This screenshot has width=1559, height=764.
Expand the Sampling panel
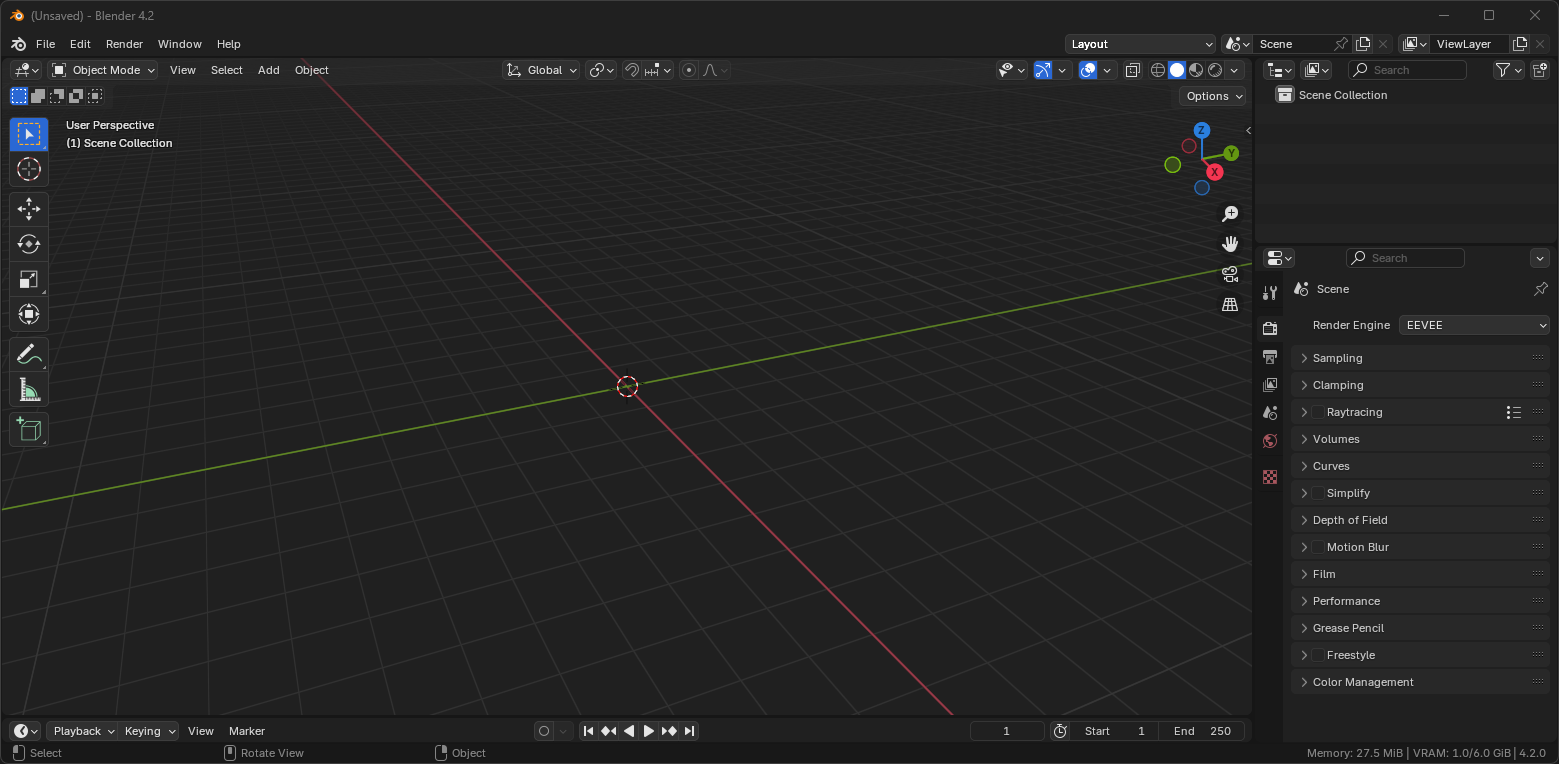tap(1420, 358)
